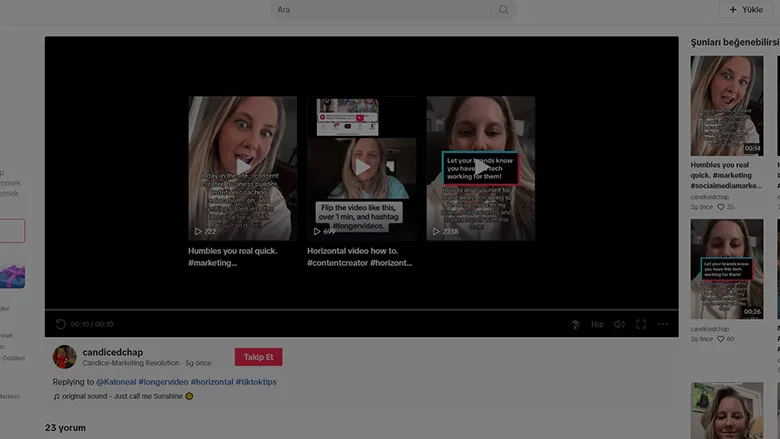The image size is (780, 439).
Task: Open candicedchap profile avatar
Action: click(x=65, y=356)
